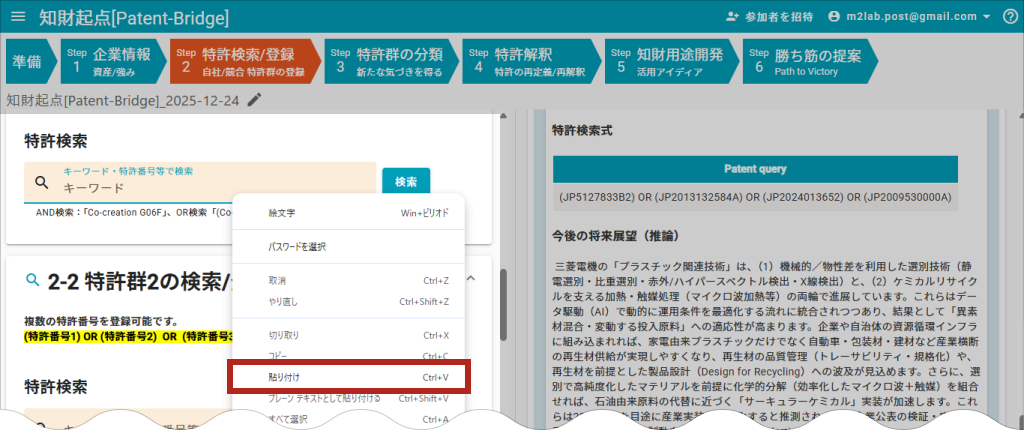Click the search icon beside 2-2 heading
Viewport: 1024px width, 430px height.
33,280
